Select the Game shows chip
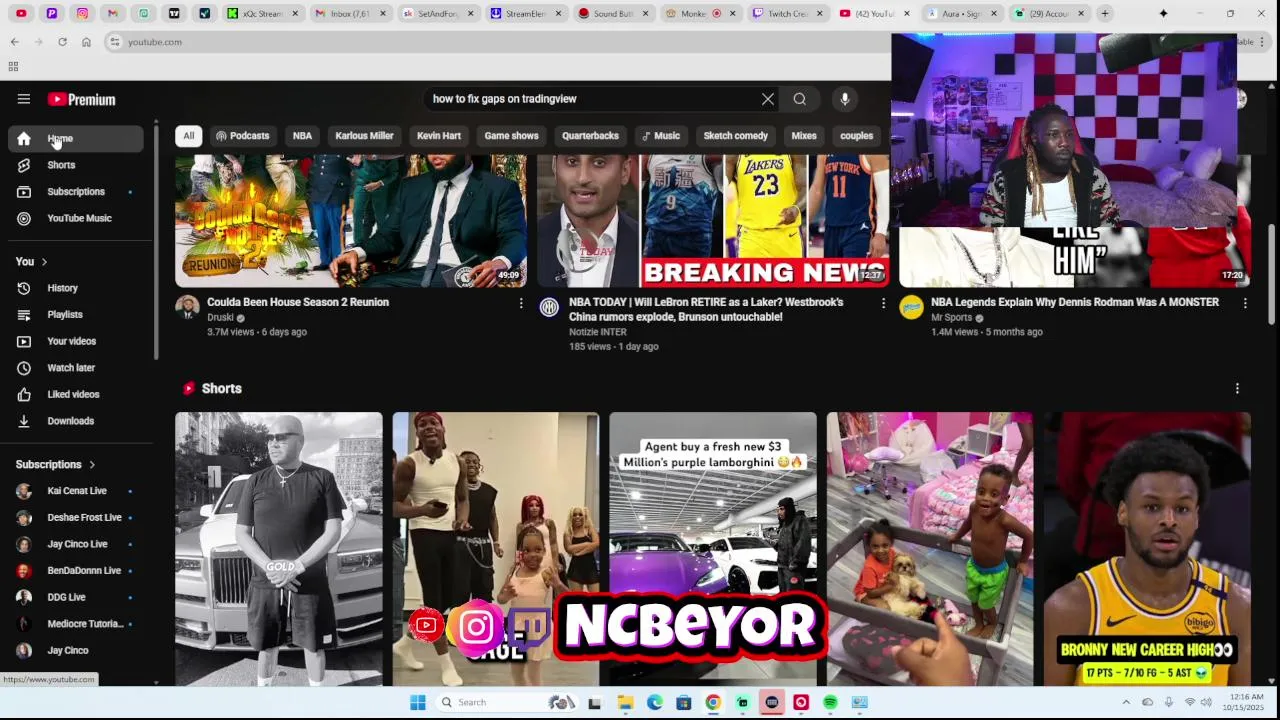The width and height of the screenshot is (1280, 720). point(511,136)
